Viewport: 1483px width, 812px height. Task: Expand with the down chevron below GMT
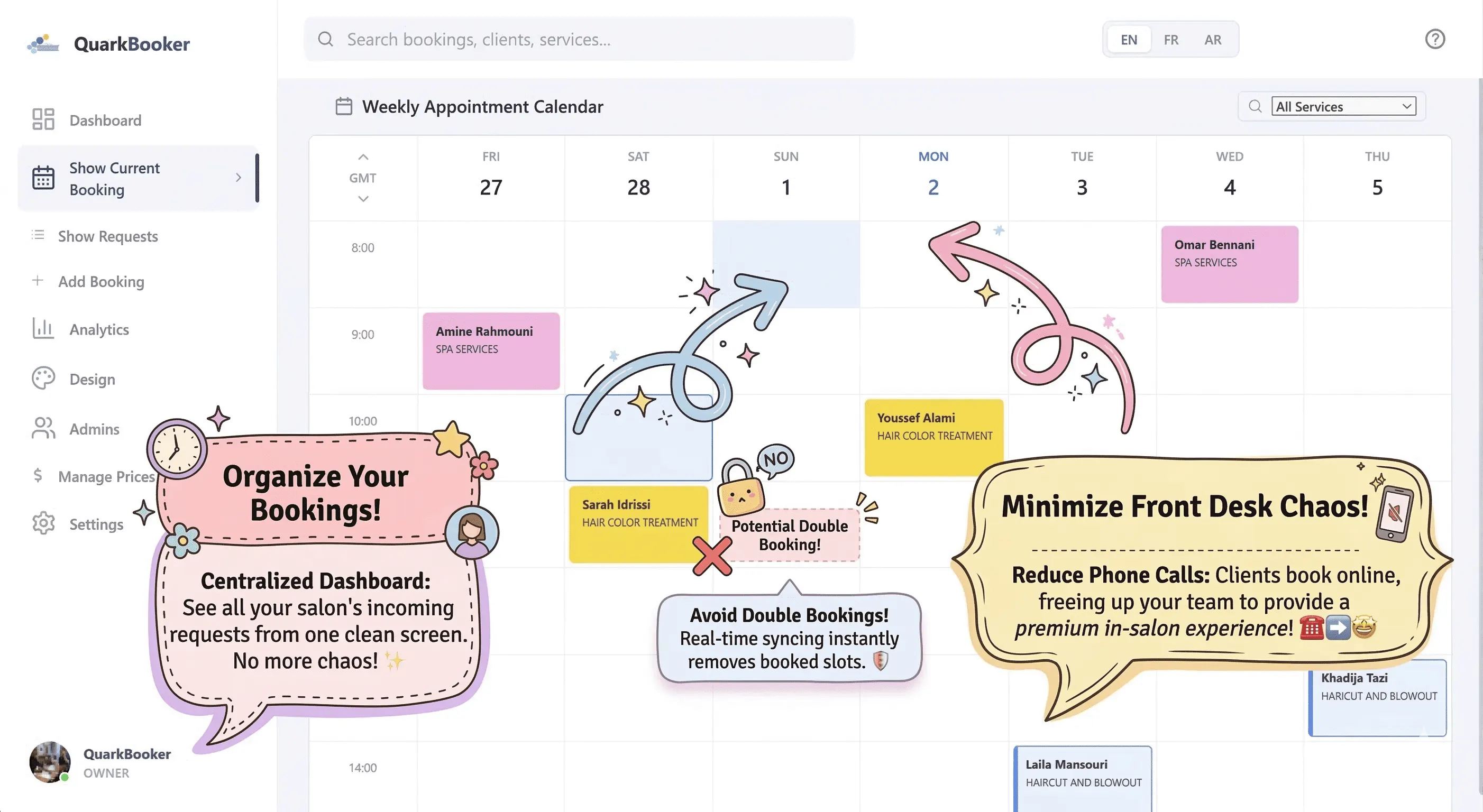click(x=363, y=199)
